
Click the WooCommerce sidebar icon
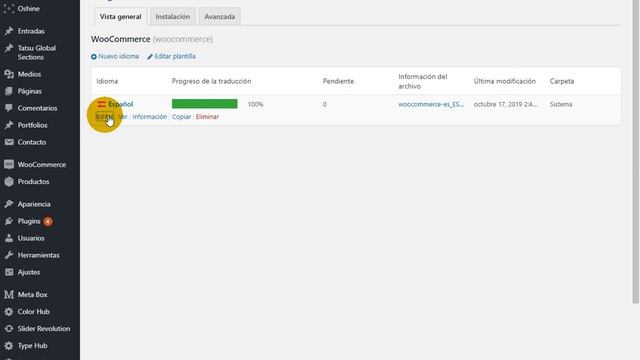9,164
